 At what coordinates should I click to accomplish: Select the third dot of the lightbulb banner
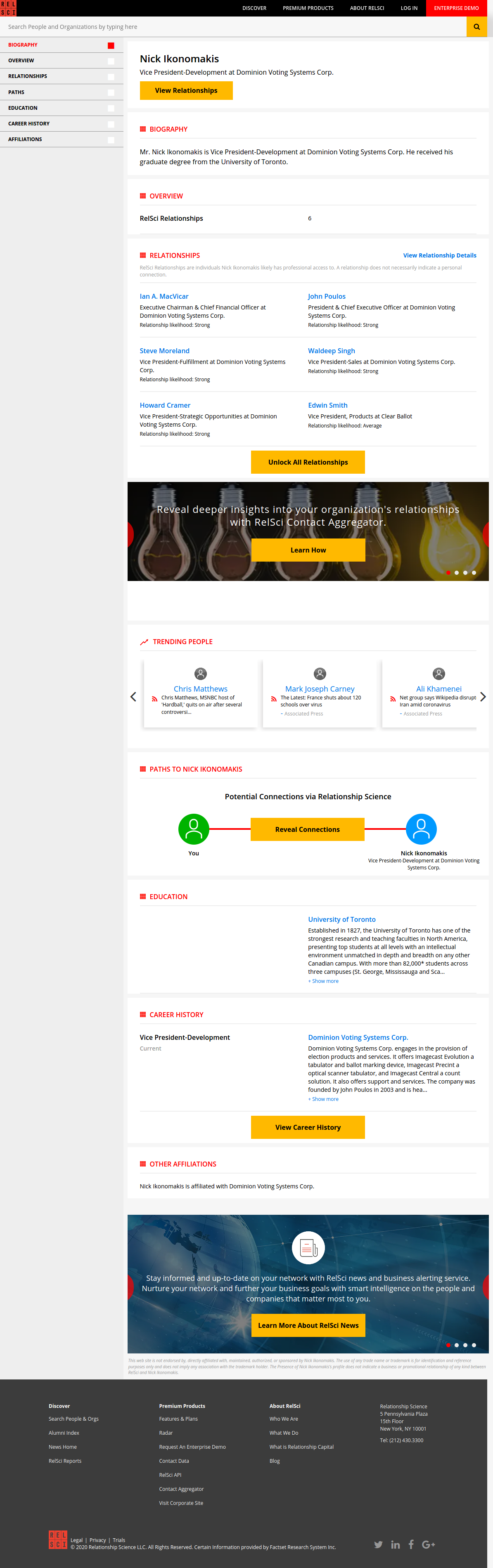coord(466,572)
